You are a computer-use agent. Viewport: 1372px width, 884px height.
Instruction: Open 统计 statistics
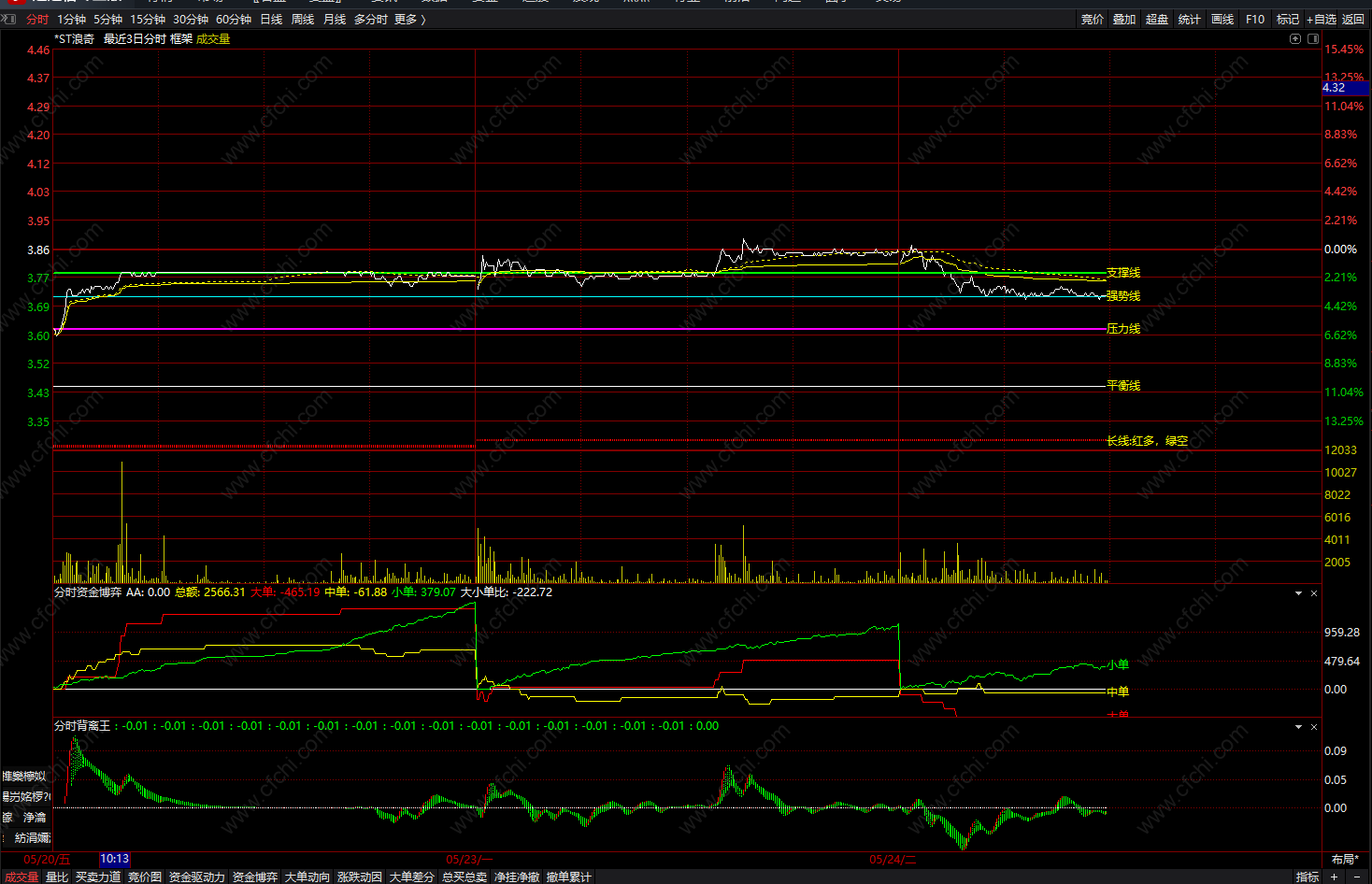coord(1190,19)
